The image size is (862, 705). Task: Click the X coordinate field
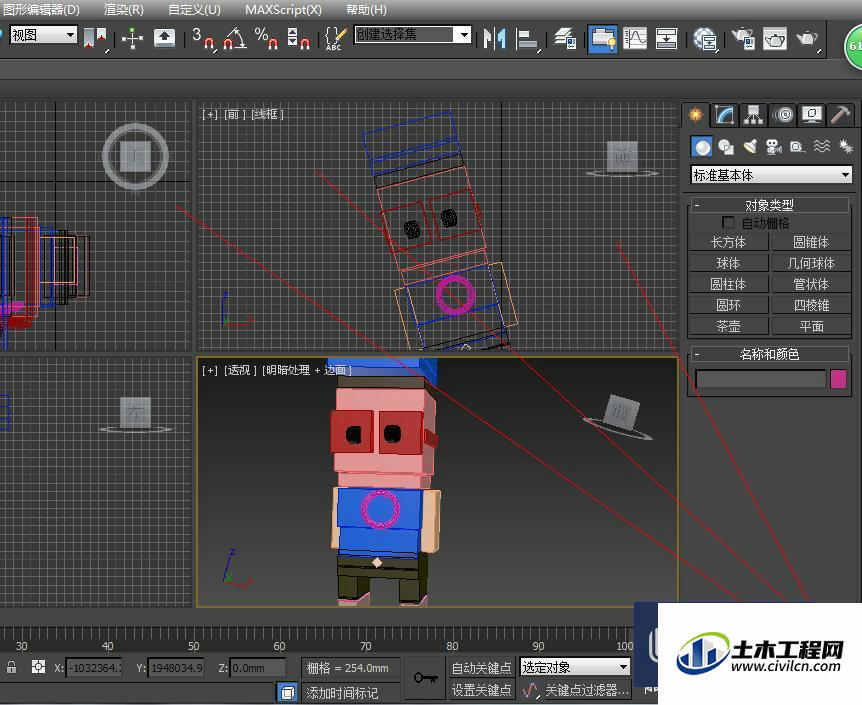(x=93, y=668)
